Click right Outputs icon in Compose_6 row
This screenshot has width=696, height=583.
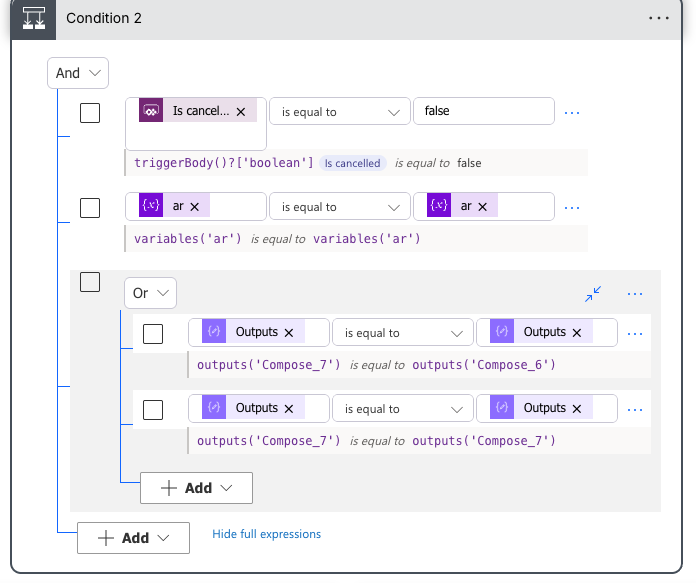coord(502,331)
